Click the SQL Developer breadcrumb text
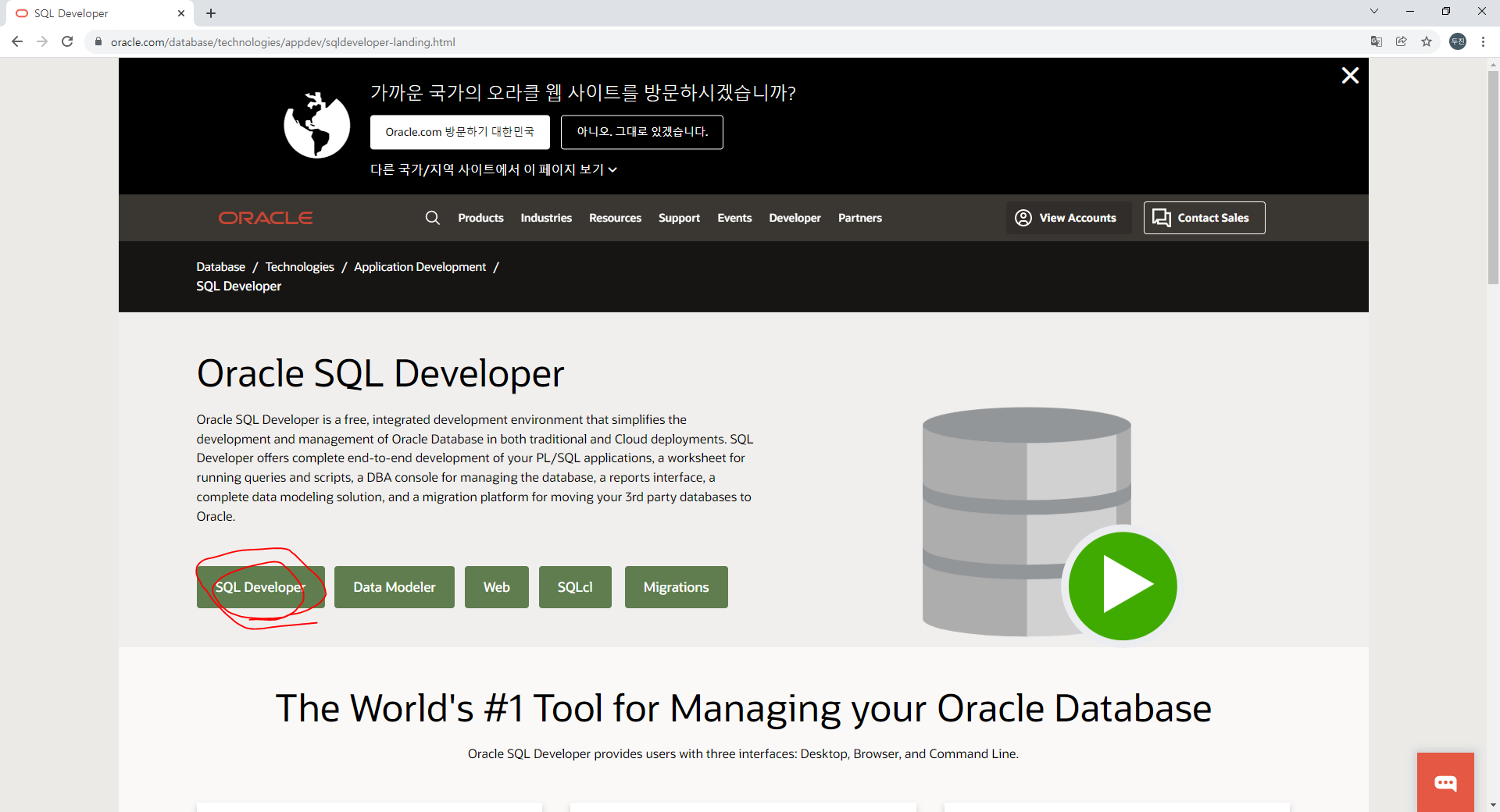 tap(239, 287)
